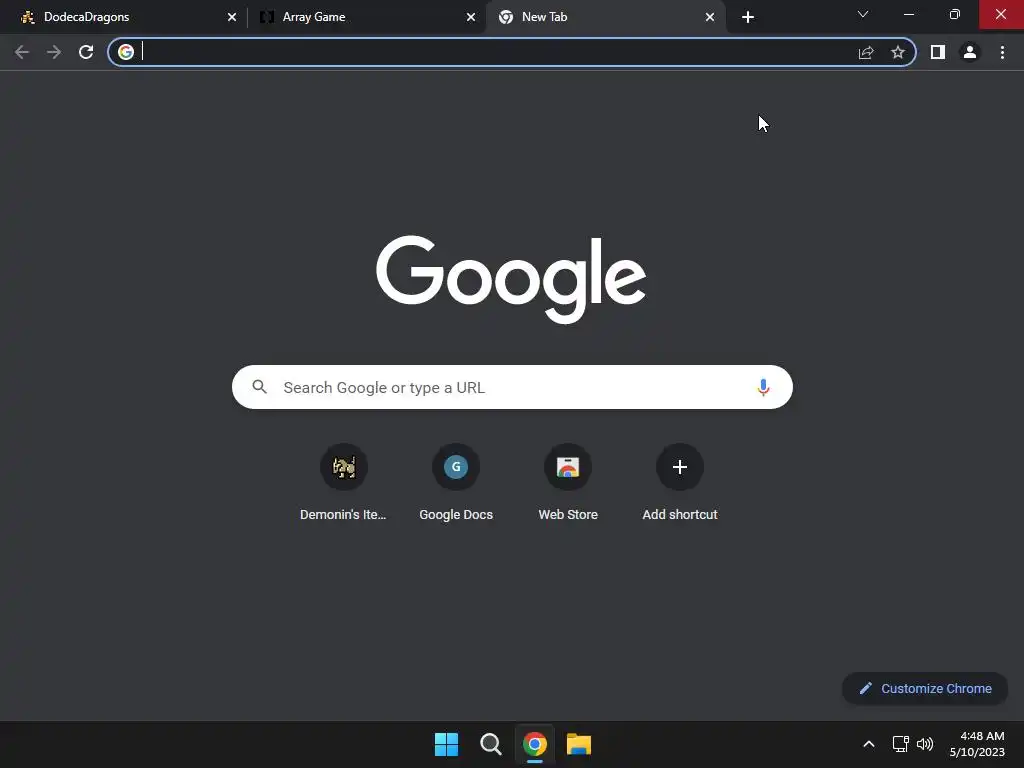The height and width of the screenshot is (768, 1024).
Task: Expand the tab search dropdown arrow
Action: [863, 14]
